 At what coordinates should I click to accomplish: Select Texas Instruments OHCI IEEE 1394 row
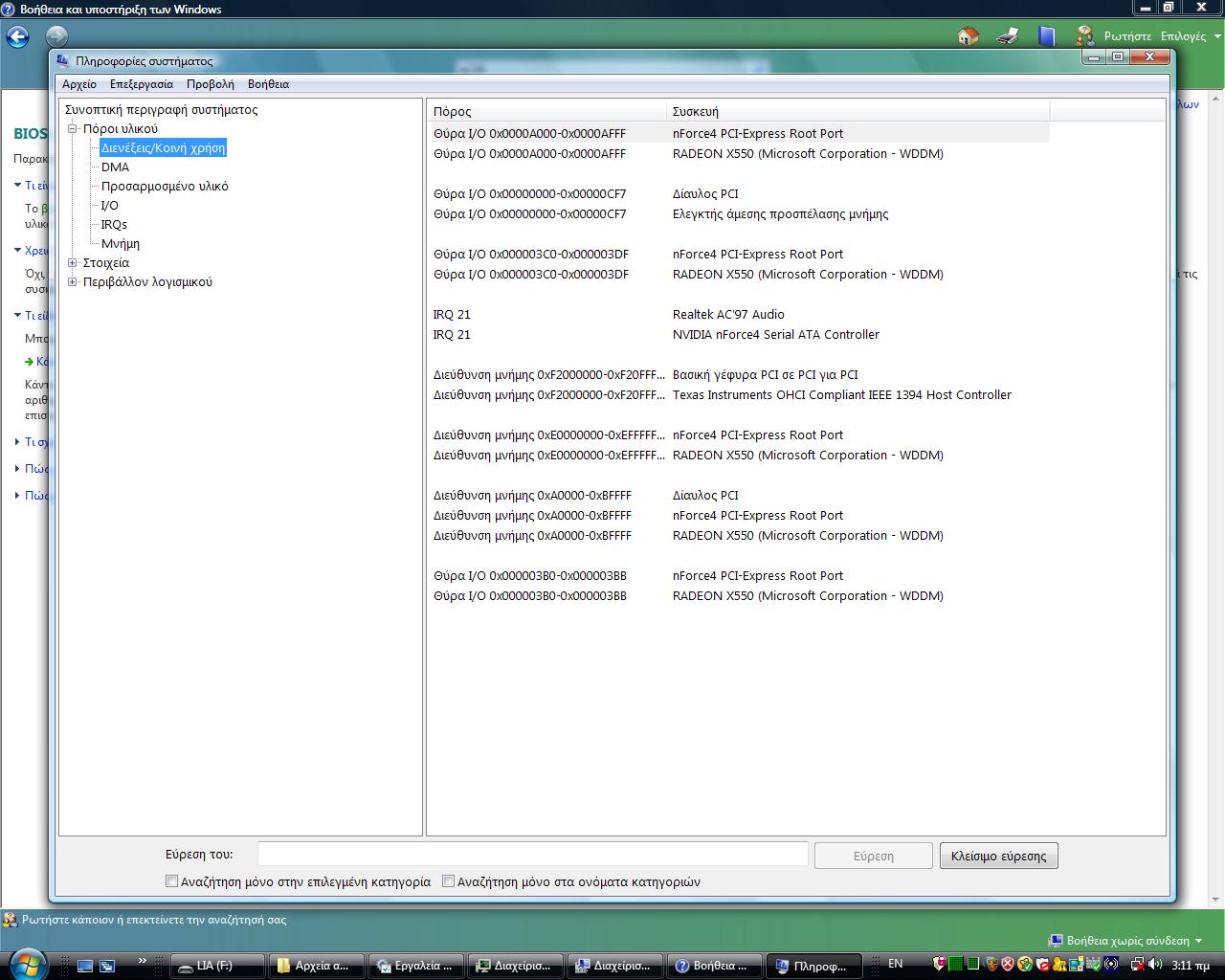[x=741, y=394]
